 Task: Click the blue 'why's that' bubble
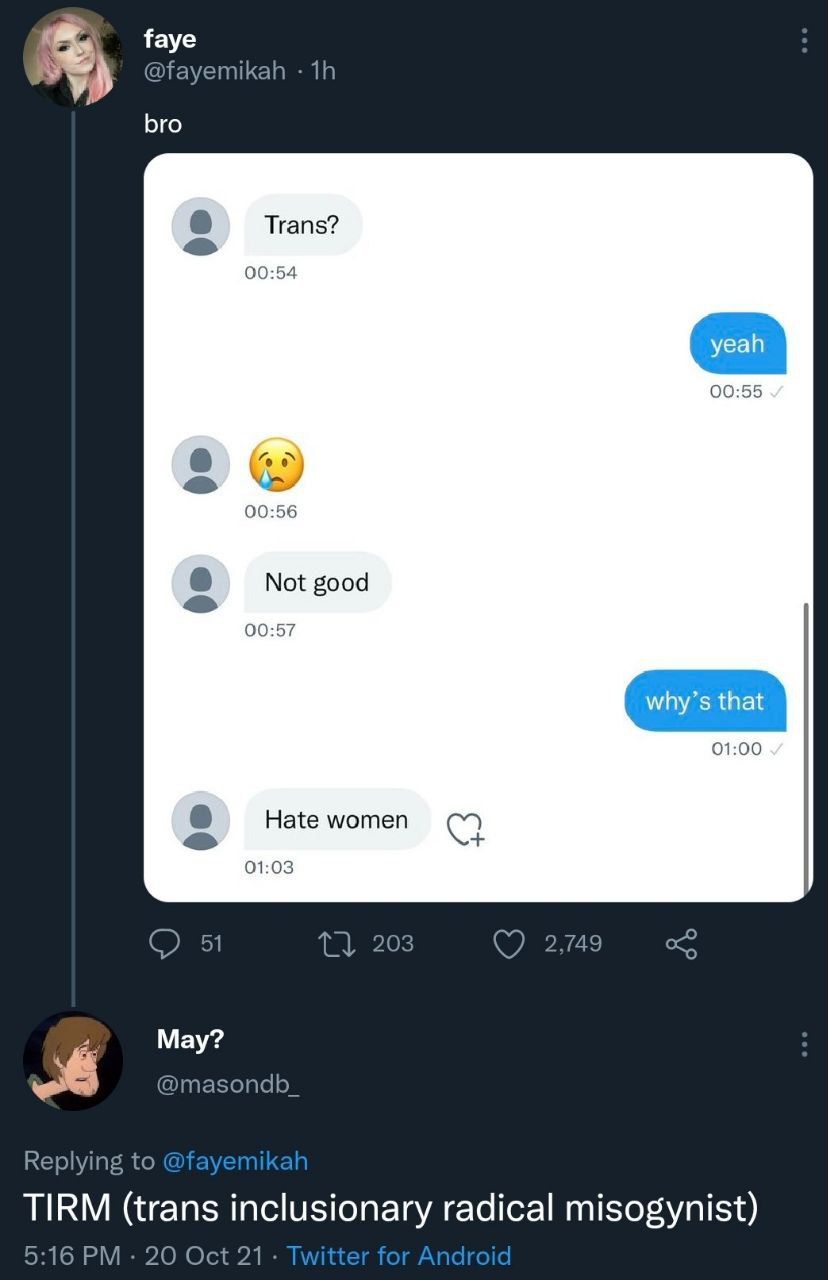pyautogui.click(x=704, y=701)
